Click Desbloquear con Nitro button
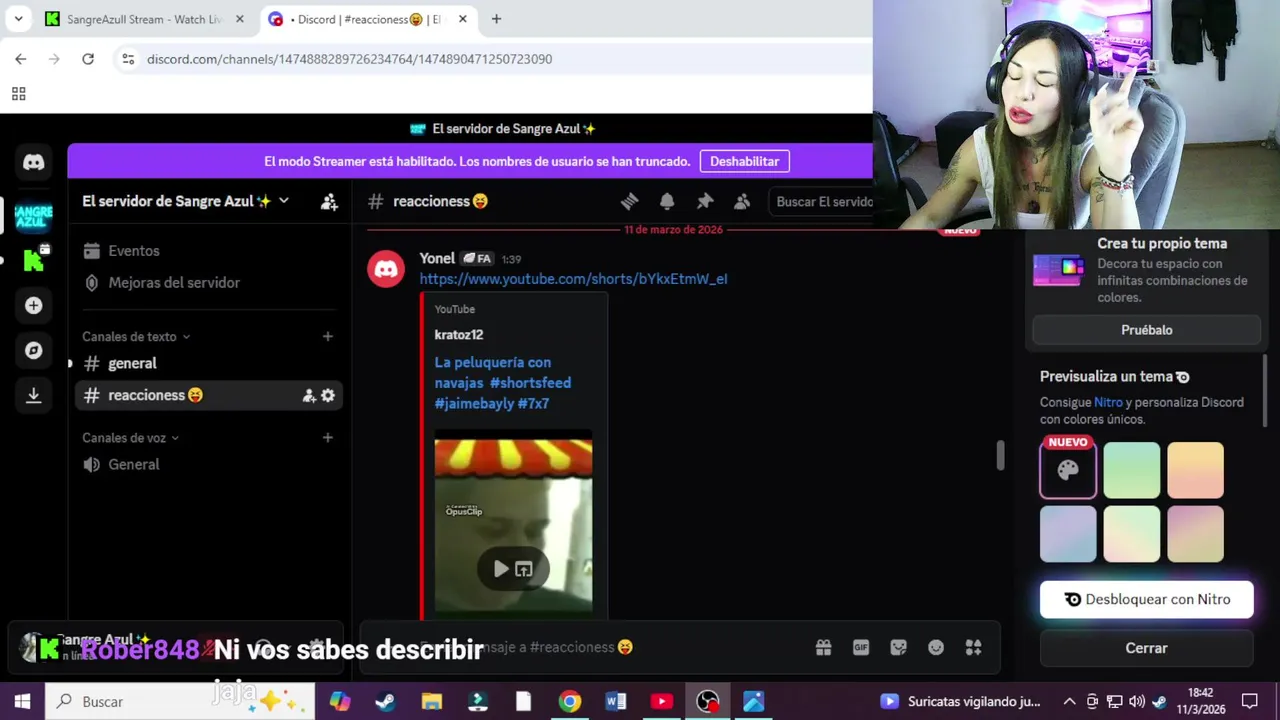 1146,600
